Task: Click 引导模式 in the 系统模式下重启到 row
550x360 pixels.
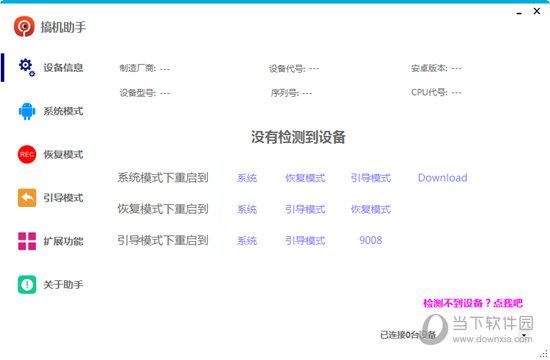Action: pyautogui.click(x=371, y=178)
